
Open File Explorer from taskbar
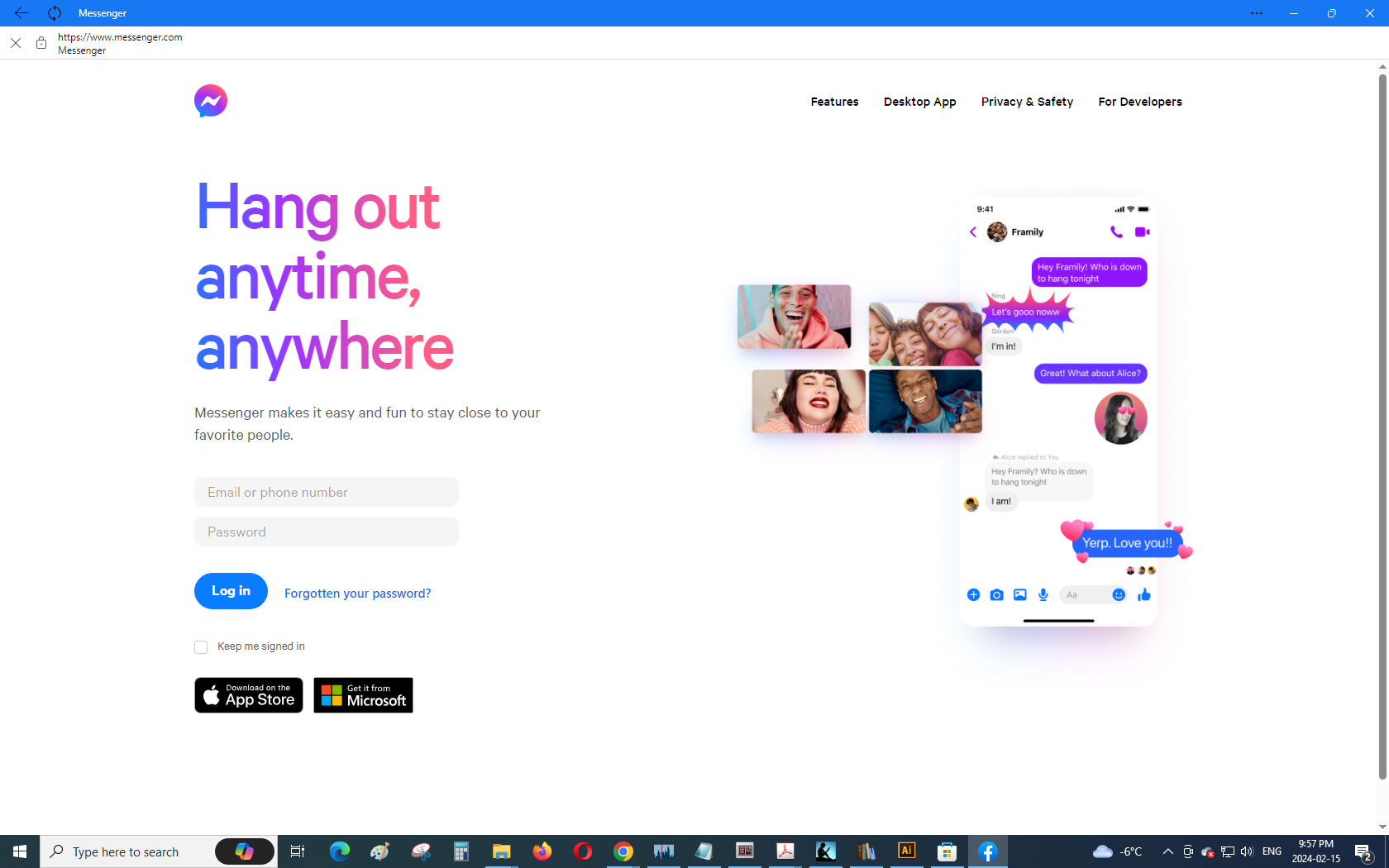coord(501,851)
